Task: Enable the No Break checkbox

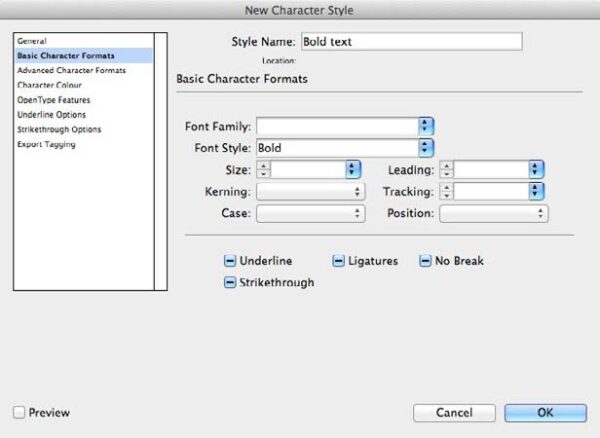Action: (x=426, y=261)
